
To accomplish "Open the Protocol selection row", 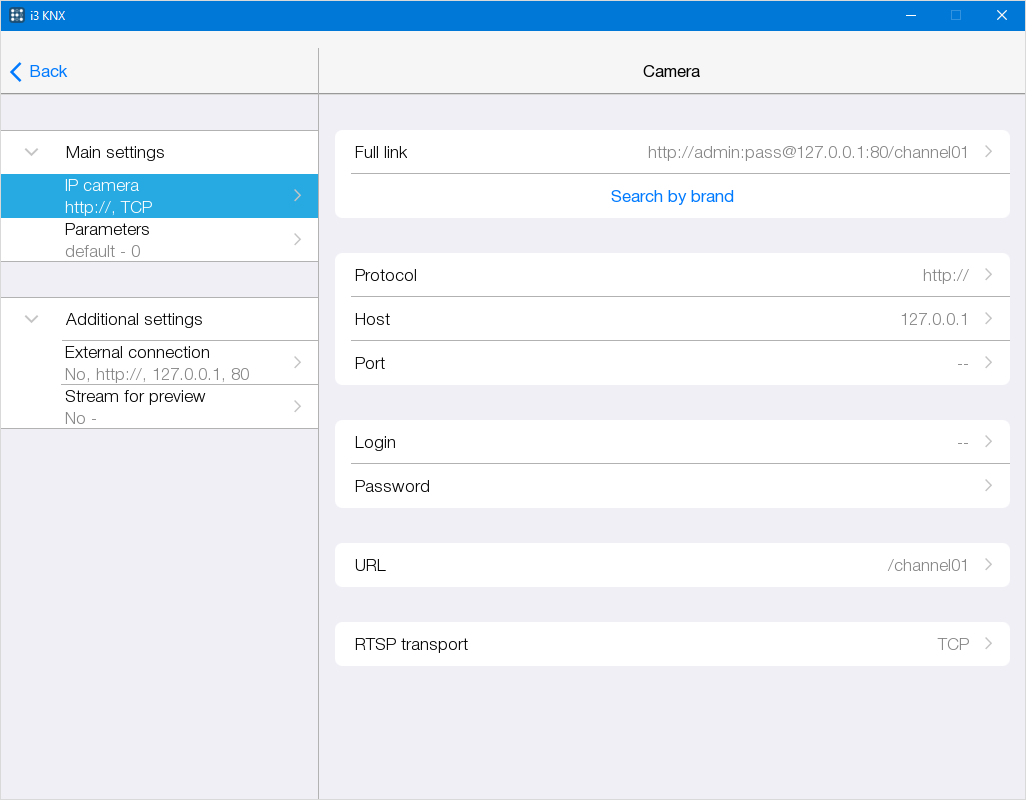I will point(672,275).
